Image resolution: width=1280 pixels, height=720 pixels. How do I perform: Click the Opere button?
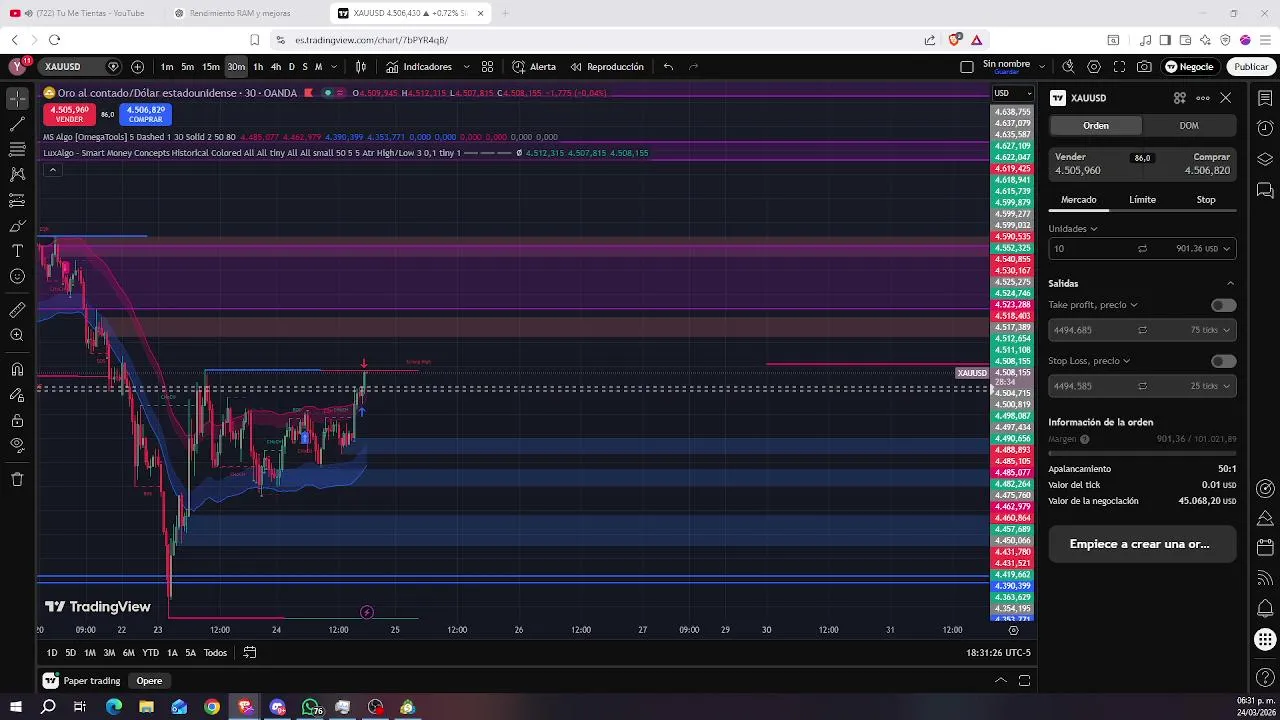[149, 681]
